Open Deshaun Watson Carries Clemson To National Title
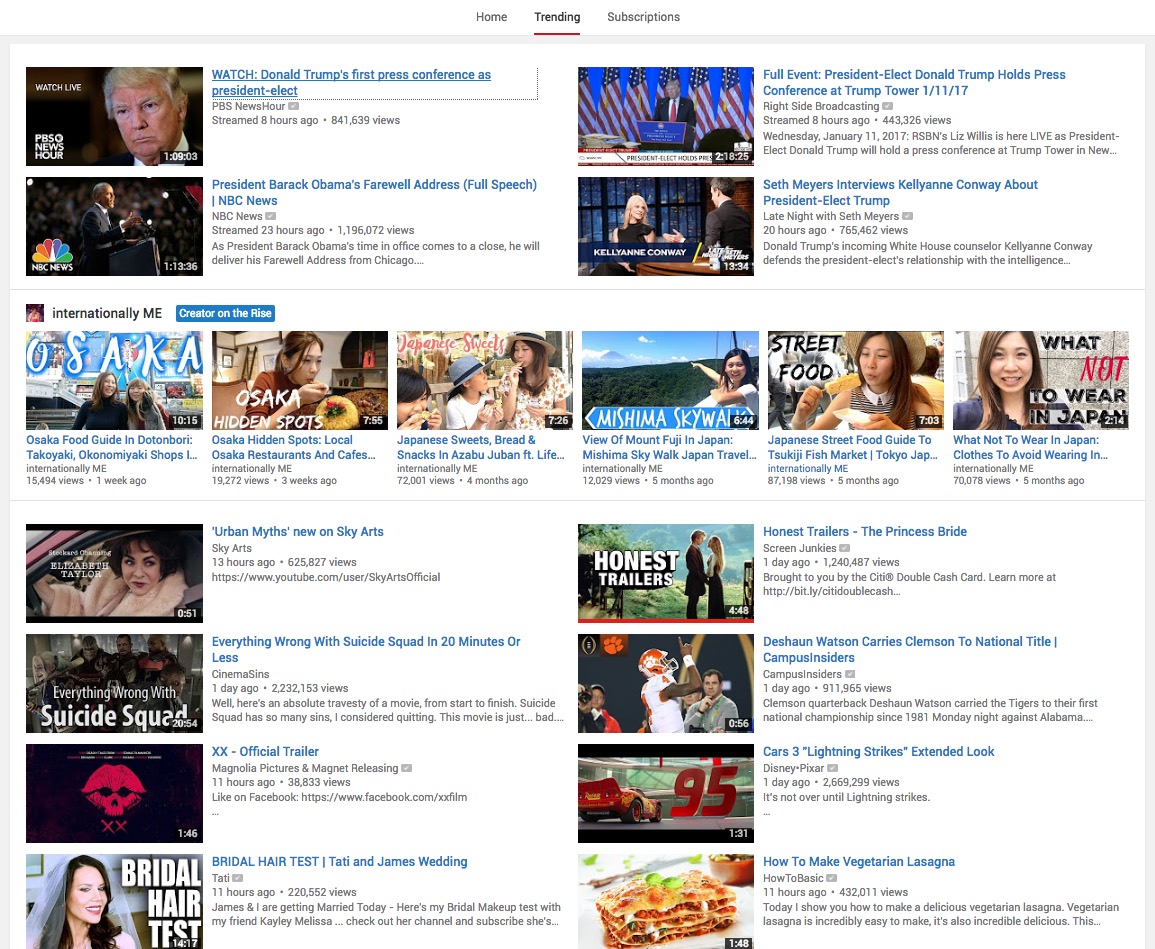This screenshot has height=949, width=1155. pos(910,649)
